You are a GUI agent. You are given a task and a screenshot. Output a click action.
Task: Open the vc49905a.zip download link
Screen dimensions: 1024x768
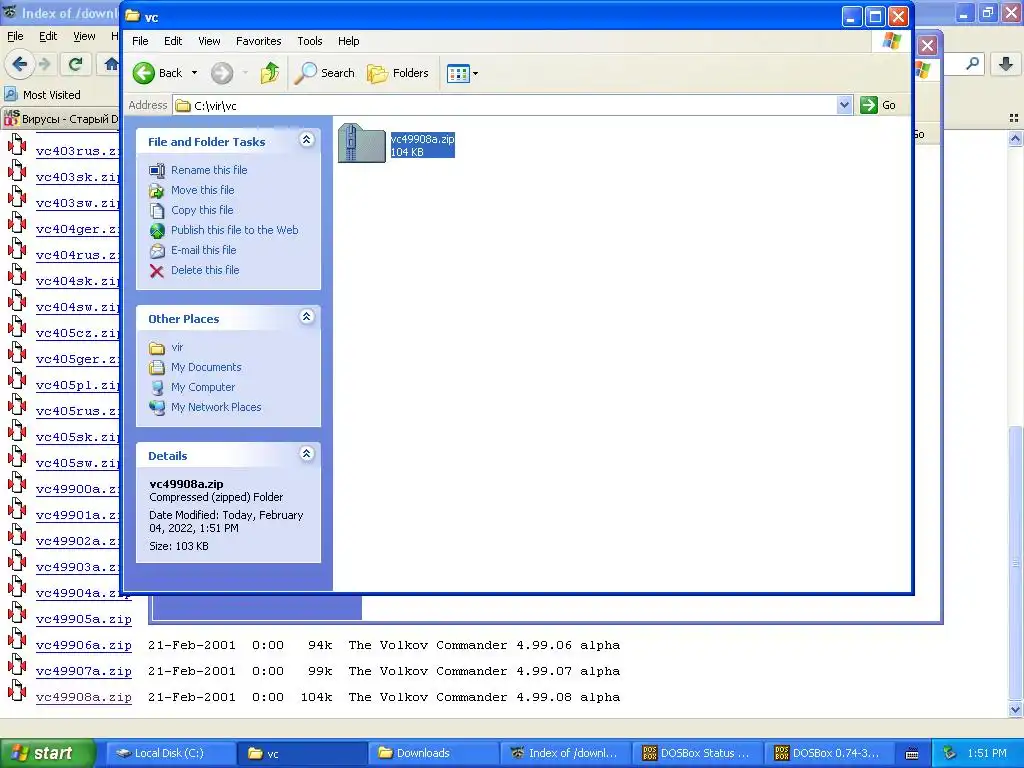[84, 618]
